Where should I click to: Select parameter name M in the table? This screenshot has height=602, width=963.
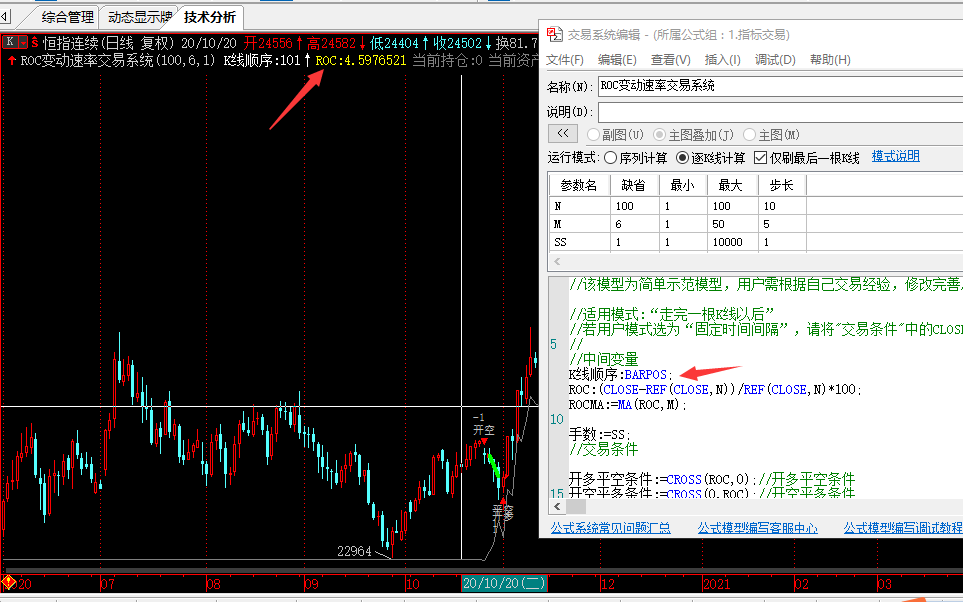pyautogui.click(x=579, y=224)
